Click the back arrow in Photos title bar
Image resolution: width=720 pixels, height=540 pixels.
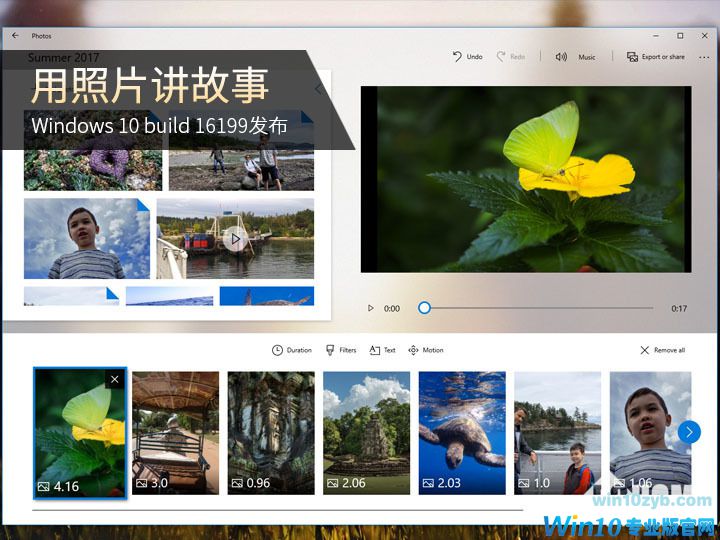[15, 35]
